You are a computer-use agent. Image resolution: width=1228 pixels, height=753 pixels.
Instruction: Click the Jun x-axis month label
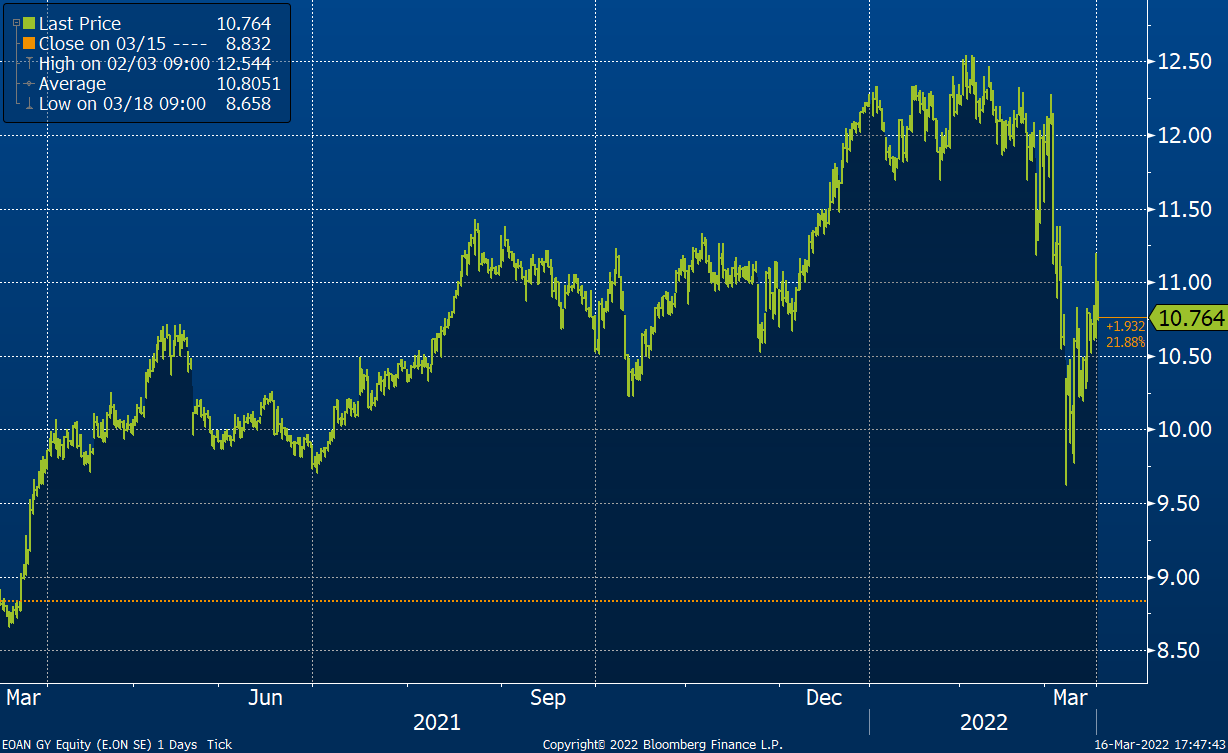[x=264, y=697]
